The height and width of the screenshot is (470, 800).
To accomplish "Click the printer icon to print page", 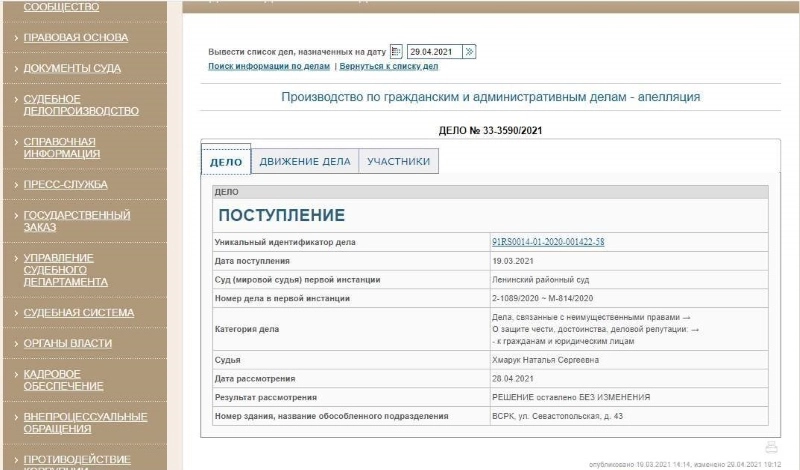I will [x=770, y=447].
